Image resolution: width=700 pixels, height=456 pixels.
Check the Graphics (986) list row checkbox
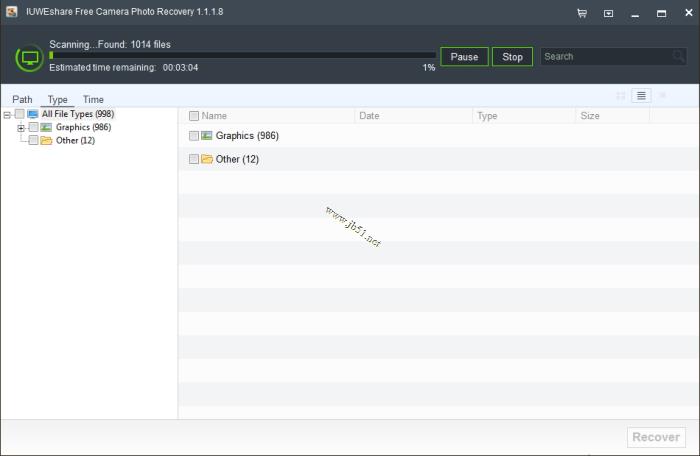tap(194, 136)
